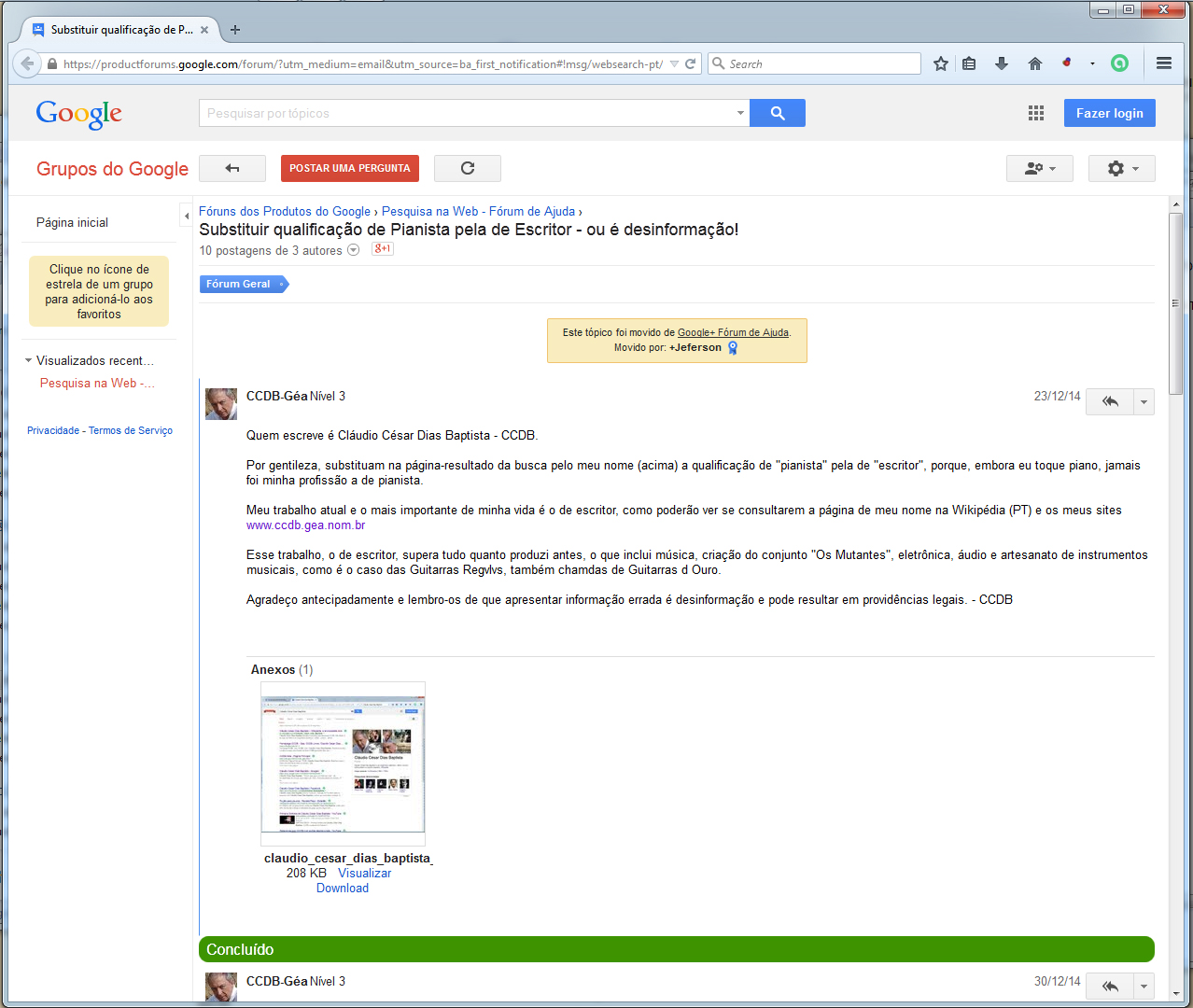Open the Google apps grid
1193x1008 pixels.
point(1035,113)
